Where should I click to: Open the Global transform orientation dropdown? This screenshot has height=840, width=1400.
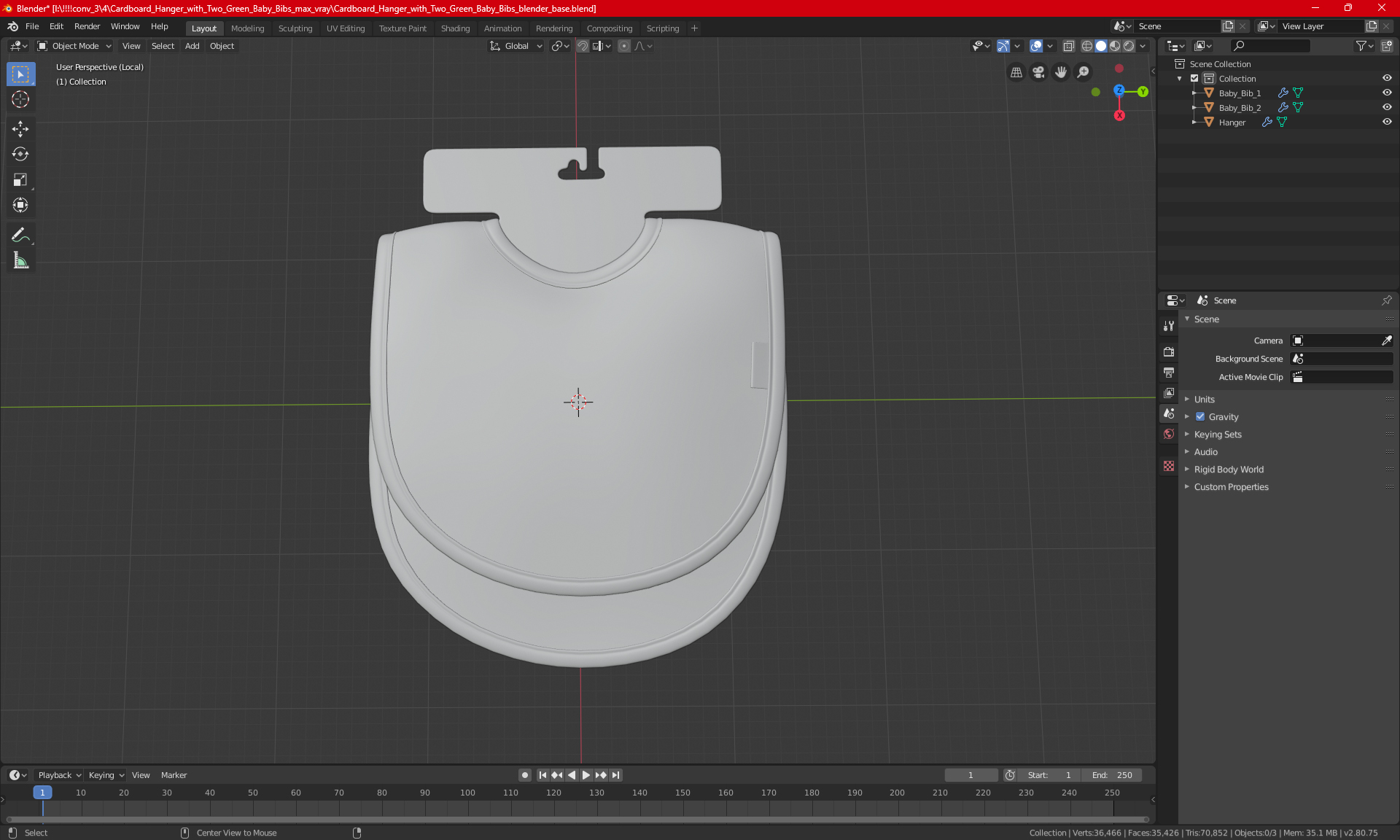516,46
